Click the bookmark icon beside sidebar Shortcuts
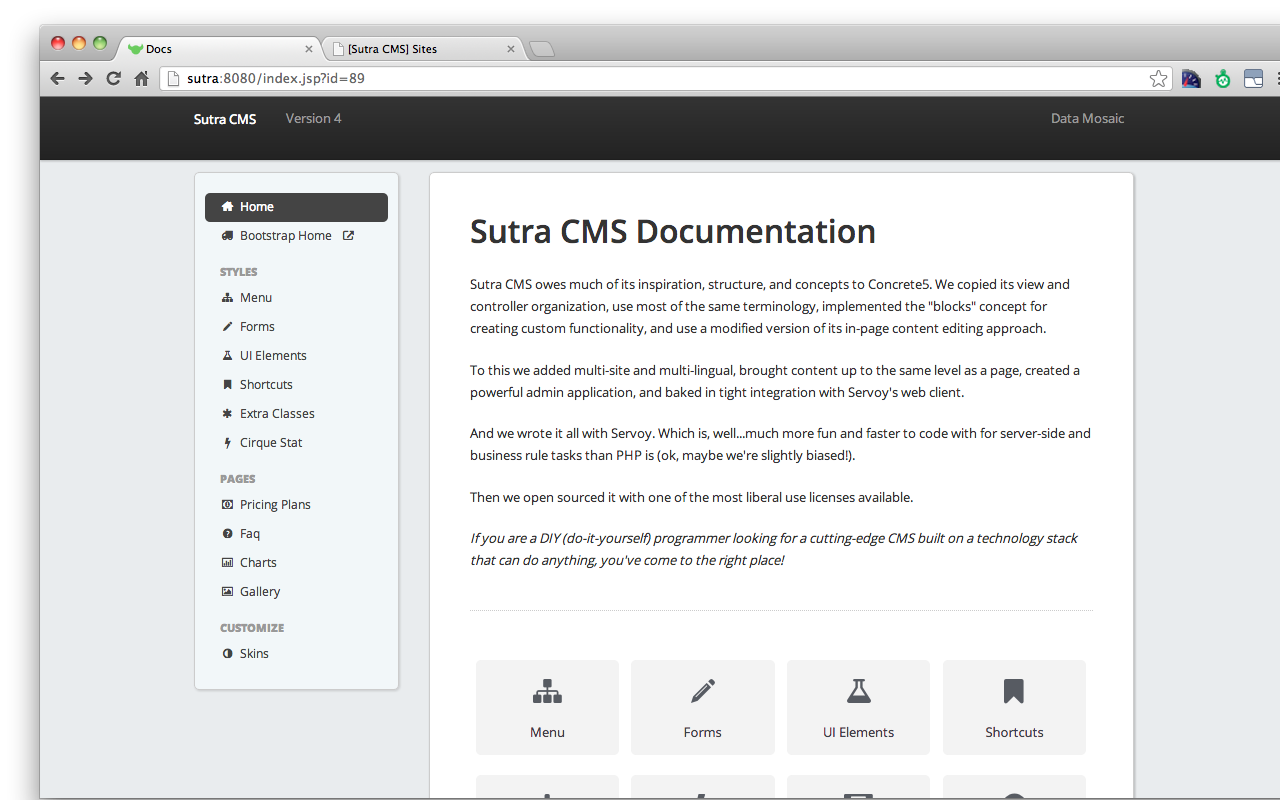This screenshot has height=800, width=1280. [x=227, y=385]
